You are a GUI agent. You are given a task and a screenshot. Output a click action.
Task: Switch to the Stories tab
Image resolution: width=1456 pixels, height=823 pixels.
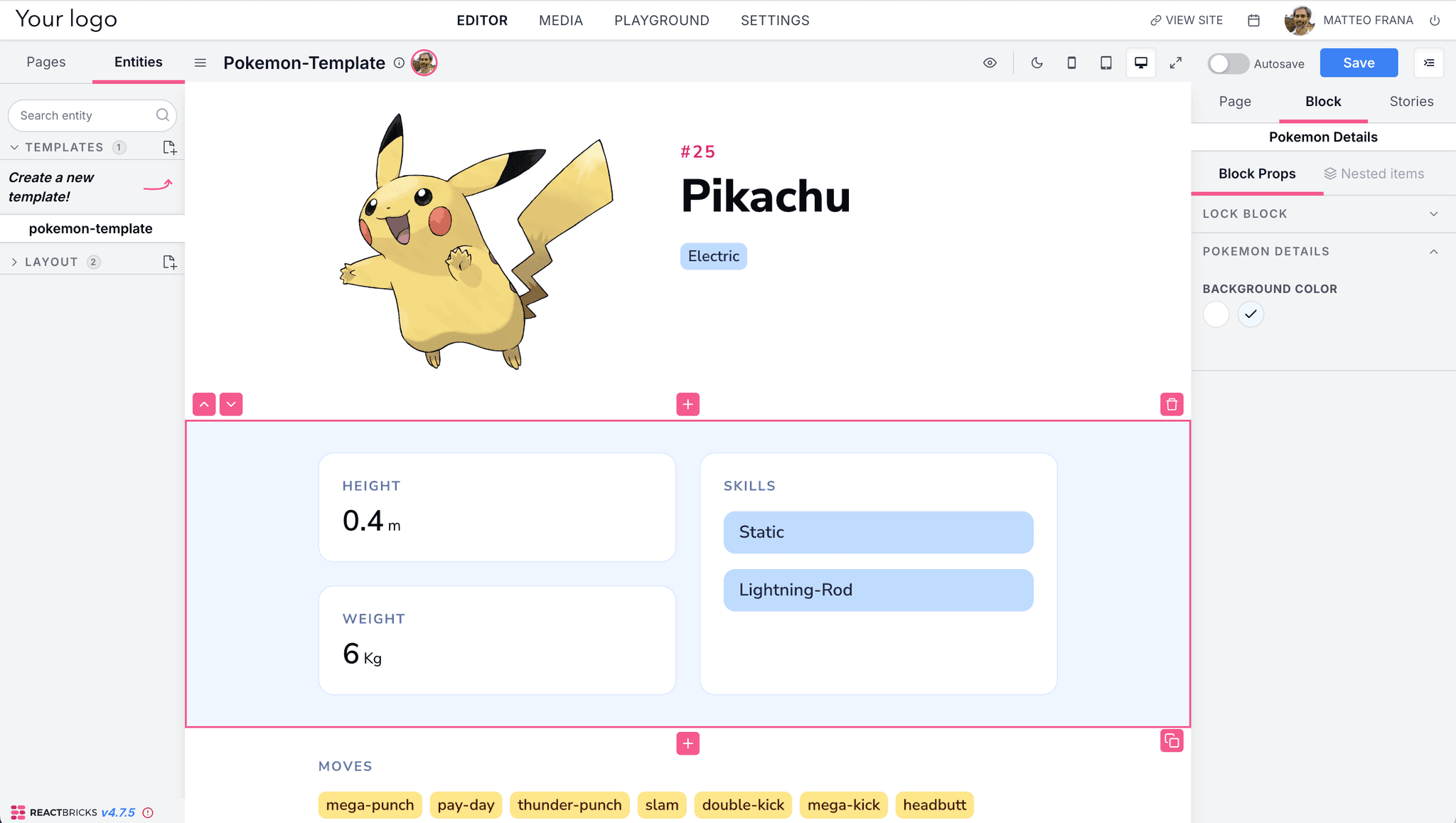click(x=1410, y=101)
